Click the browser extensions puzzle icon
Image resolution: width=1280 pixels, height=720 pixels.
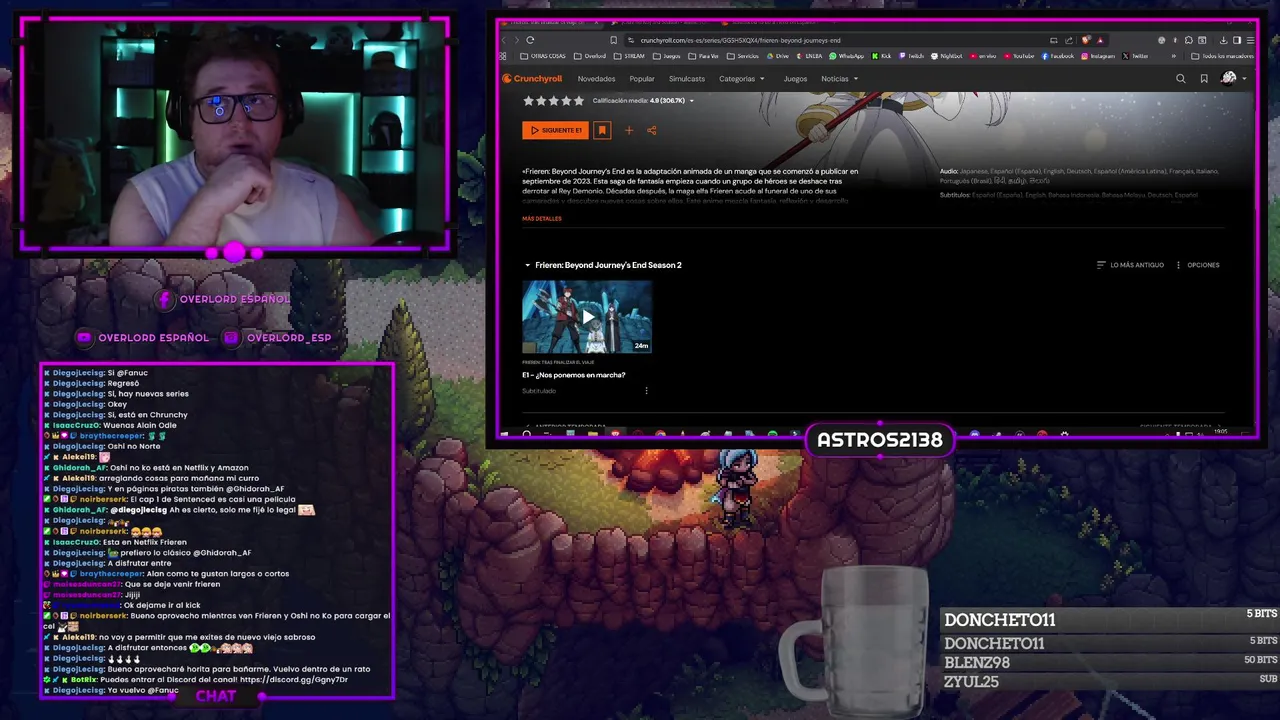pyautogui.click(x=1189, y=40)
